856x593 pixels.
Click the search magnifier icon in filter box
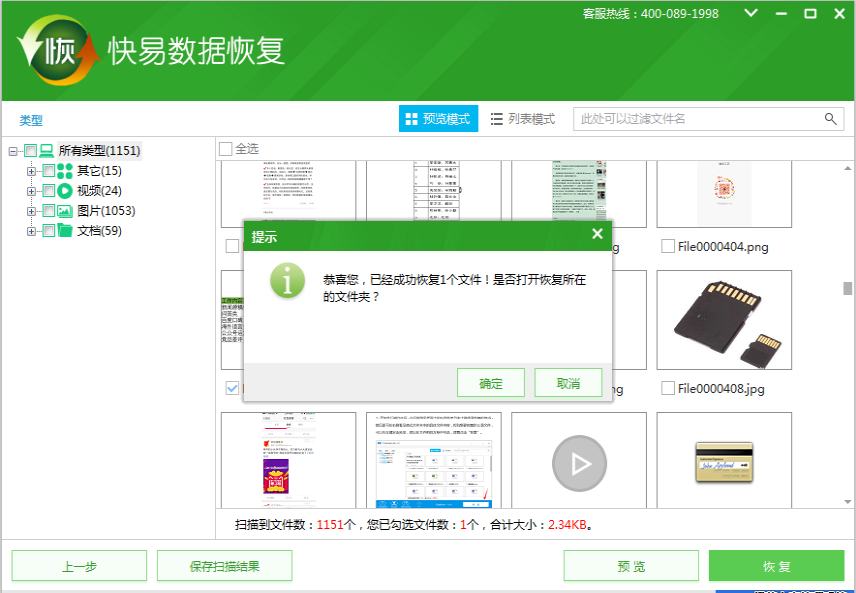(831, 119)
